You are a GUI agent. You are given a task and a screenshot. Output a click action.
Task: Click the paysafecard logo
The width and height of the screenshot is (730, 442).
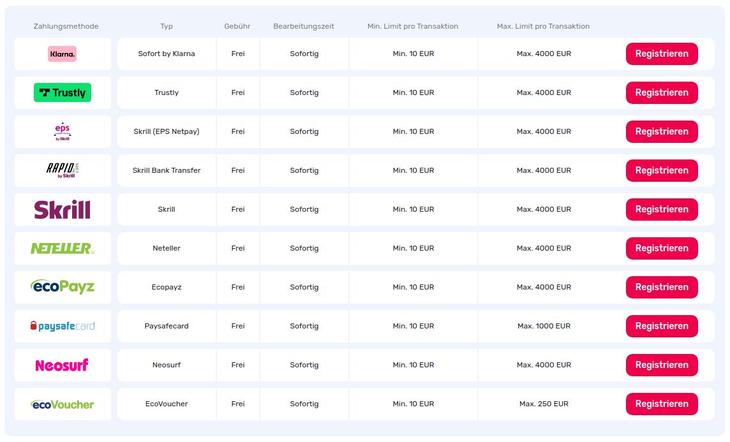coord(62,326)
